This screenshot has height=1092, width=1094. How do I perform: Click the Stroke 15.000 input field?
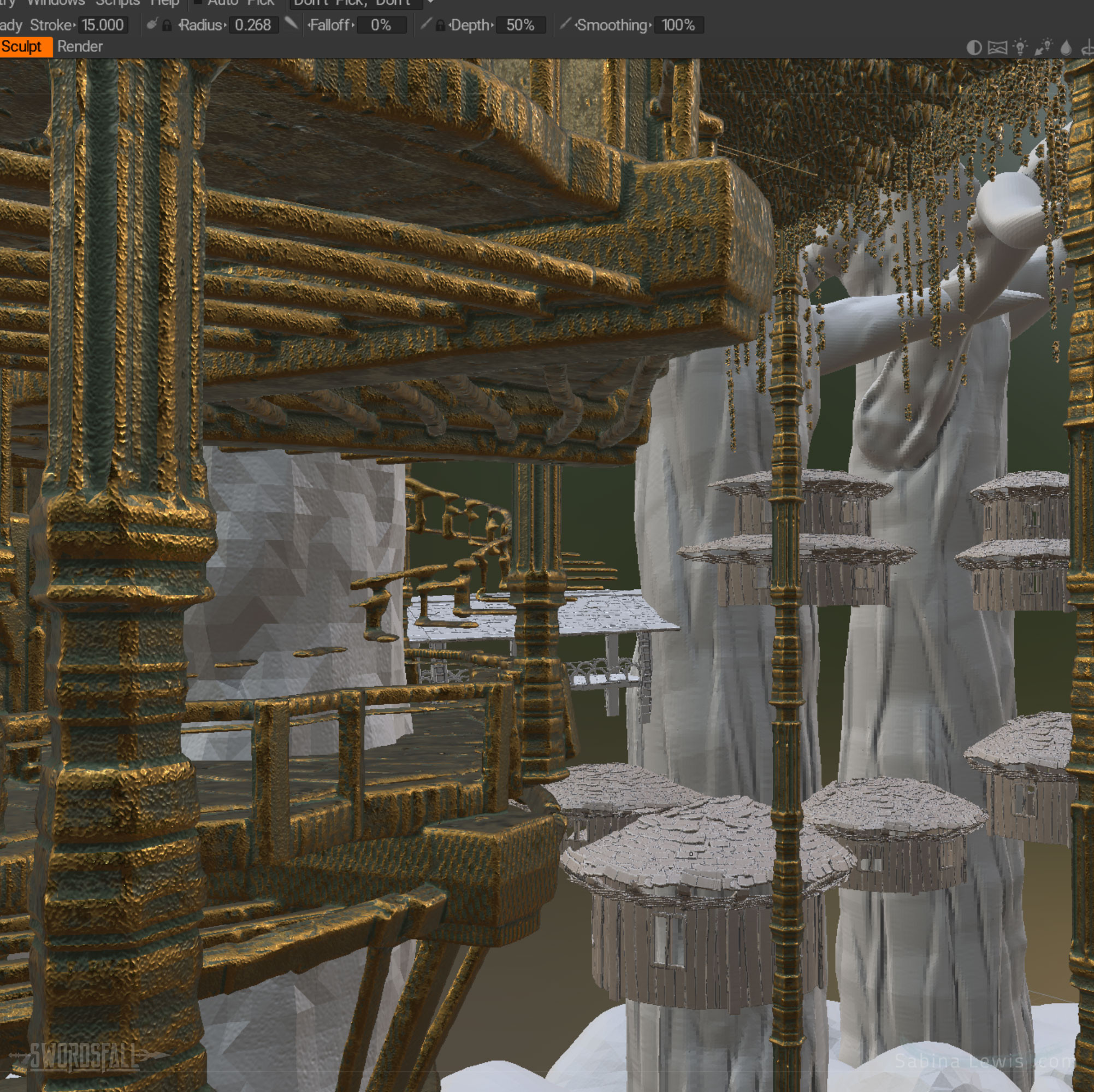(x=103, y=25)
